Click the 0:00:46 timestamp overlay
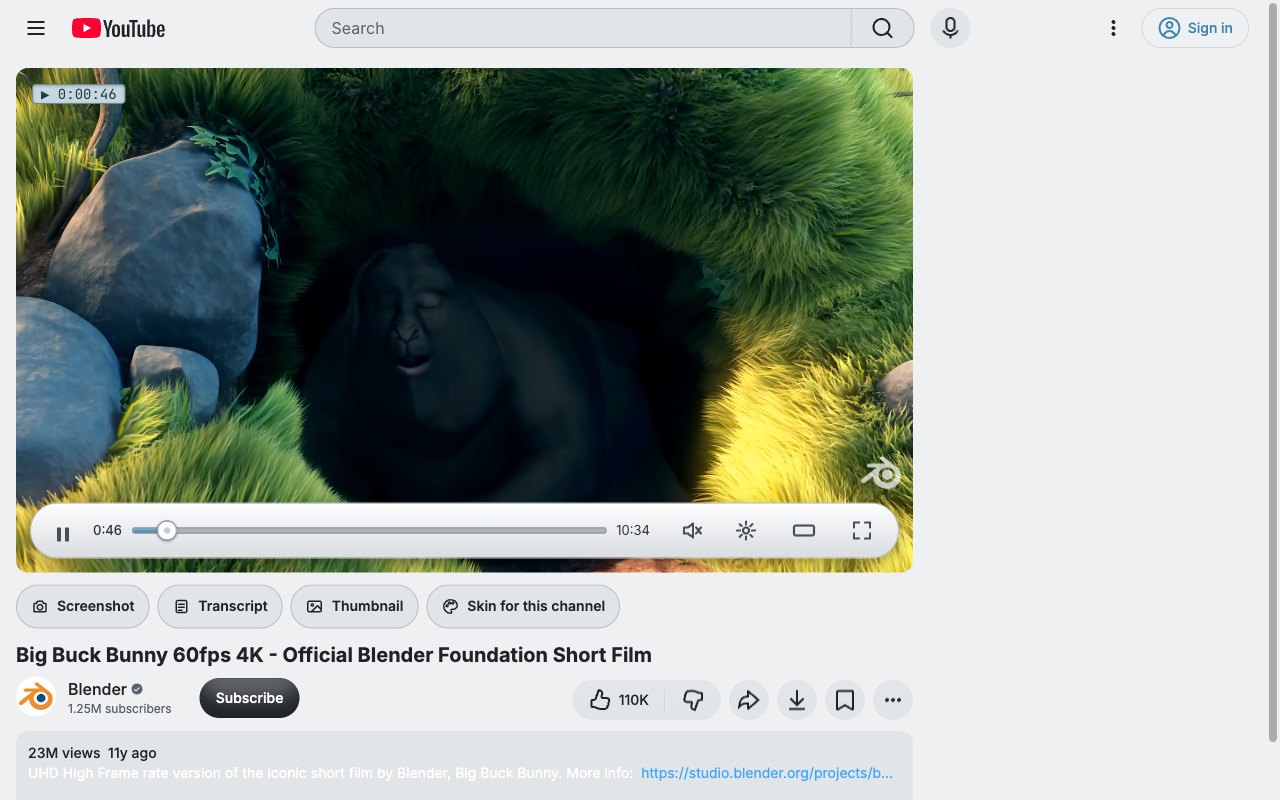 pos(79,94)
